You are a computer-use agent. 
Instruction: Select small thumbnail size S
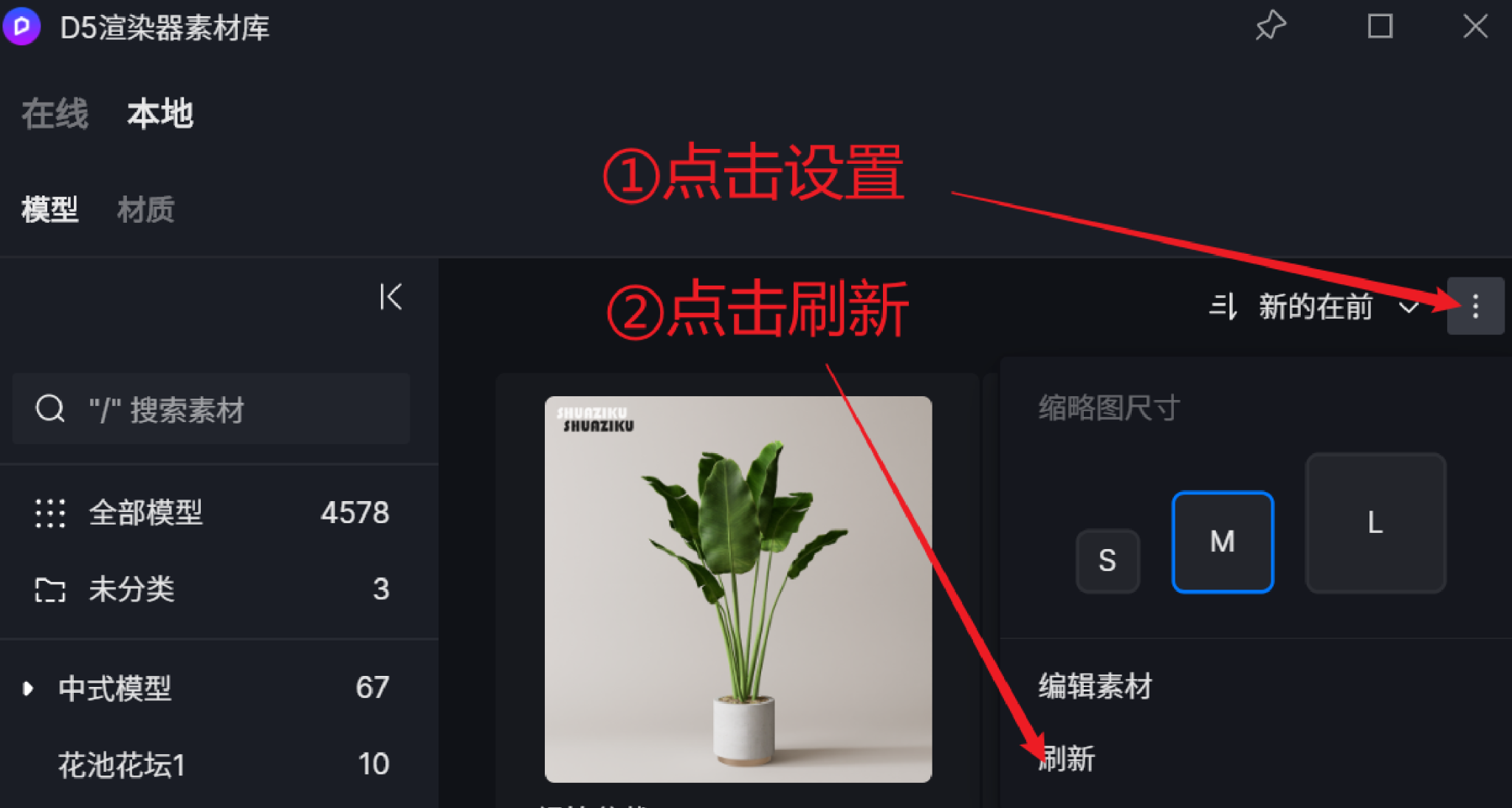1107,561
